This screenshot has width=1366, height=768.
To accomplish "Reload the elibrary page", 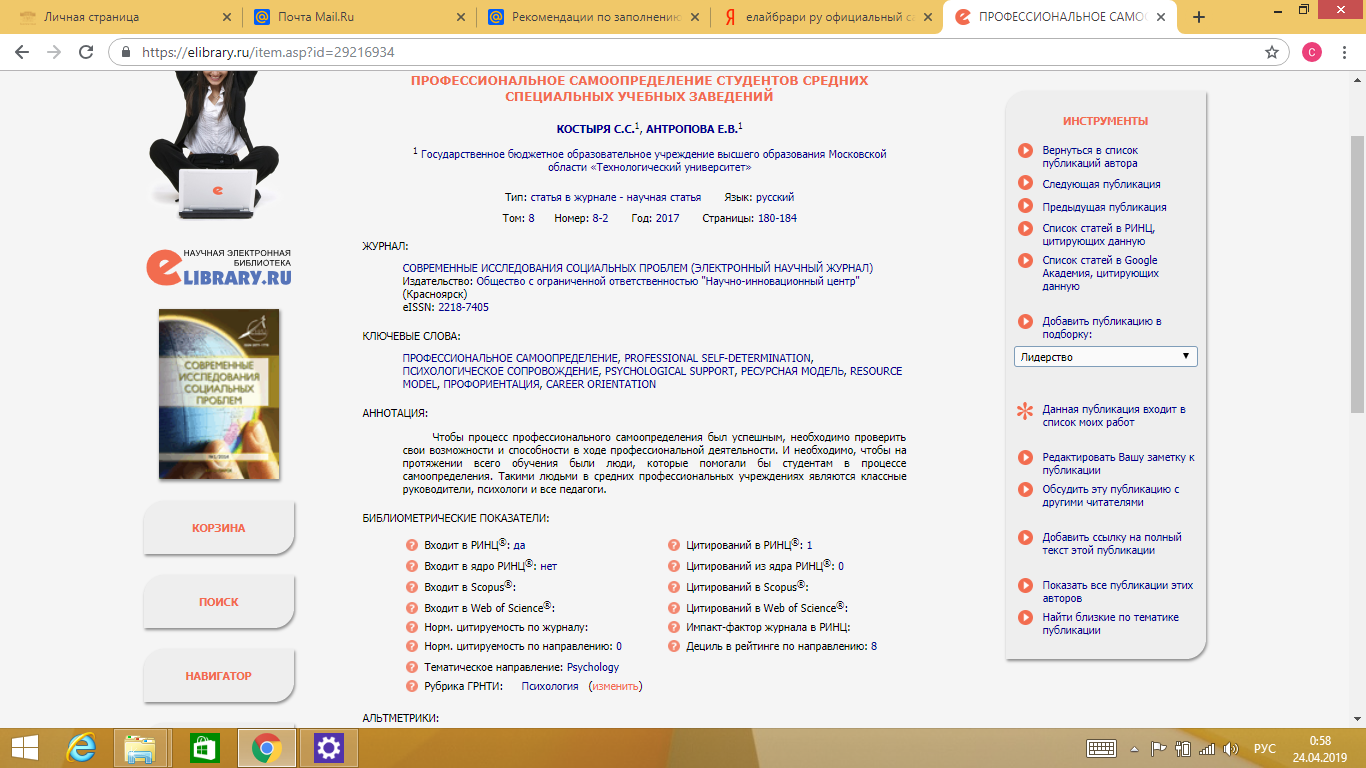I will [x=86, y=52].
